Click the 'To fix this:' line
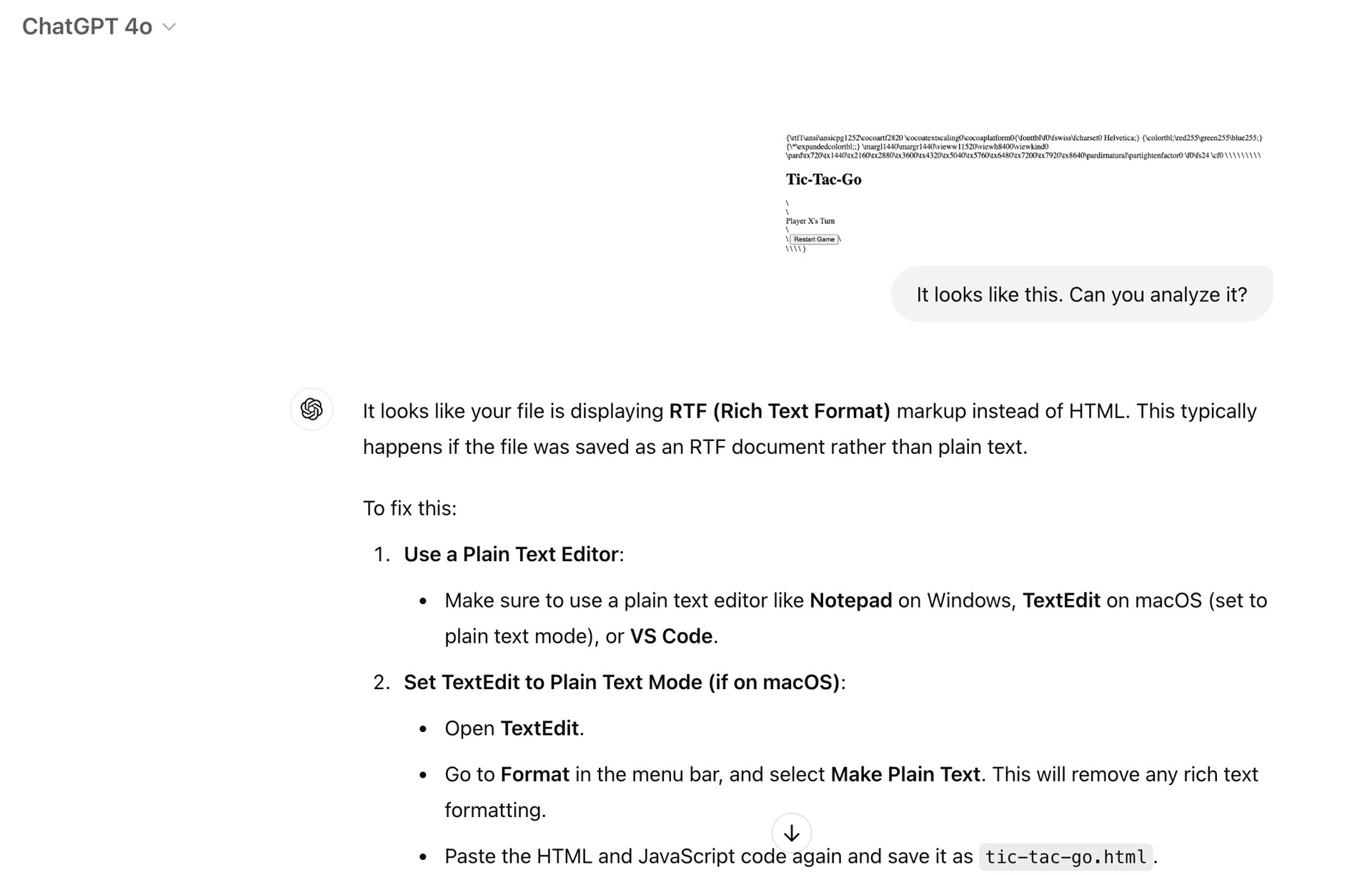 click(409, 508)
